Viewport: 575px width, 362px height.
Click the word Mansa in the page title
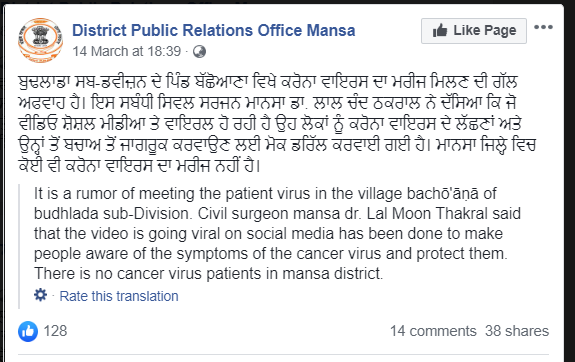[x=331, y=30]
